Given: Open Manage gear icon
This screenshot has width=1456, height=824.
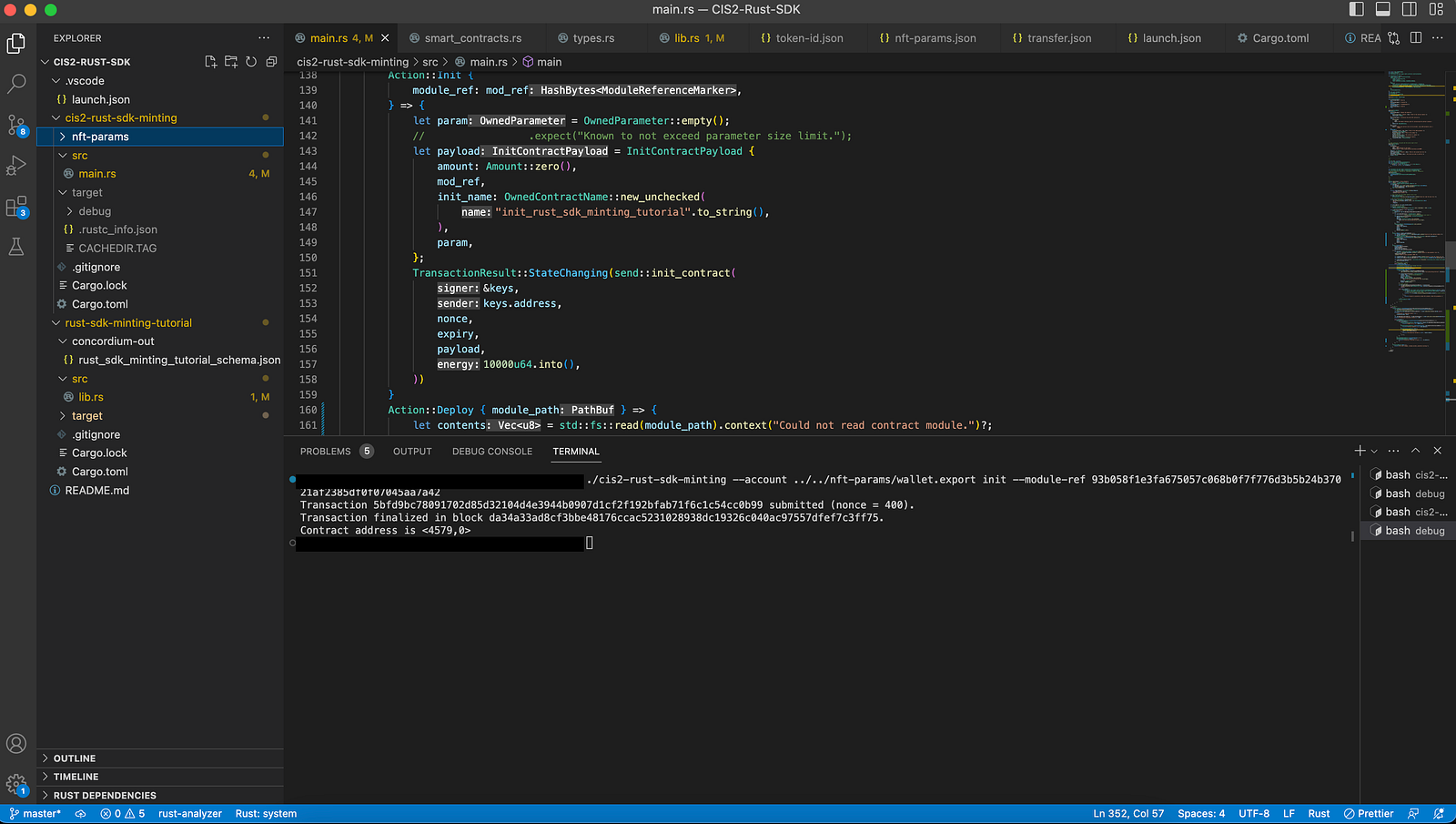Looking at the screenshot, I should (x=16, y=784).
